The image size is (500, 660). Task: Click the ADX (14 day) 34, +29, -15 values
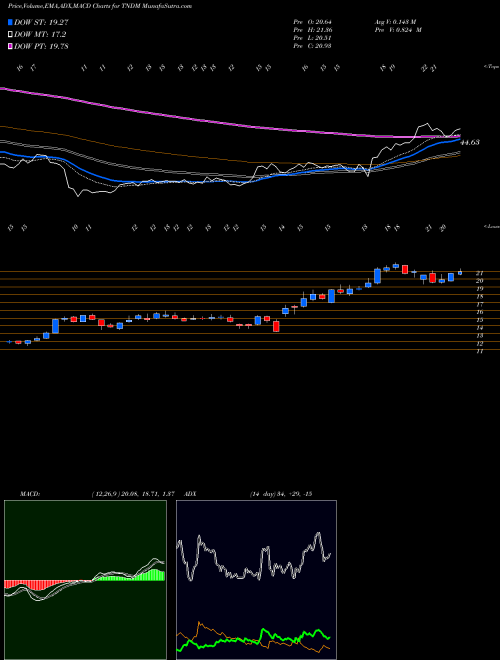point(280,494)
